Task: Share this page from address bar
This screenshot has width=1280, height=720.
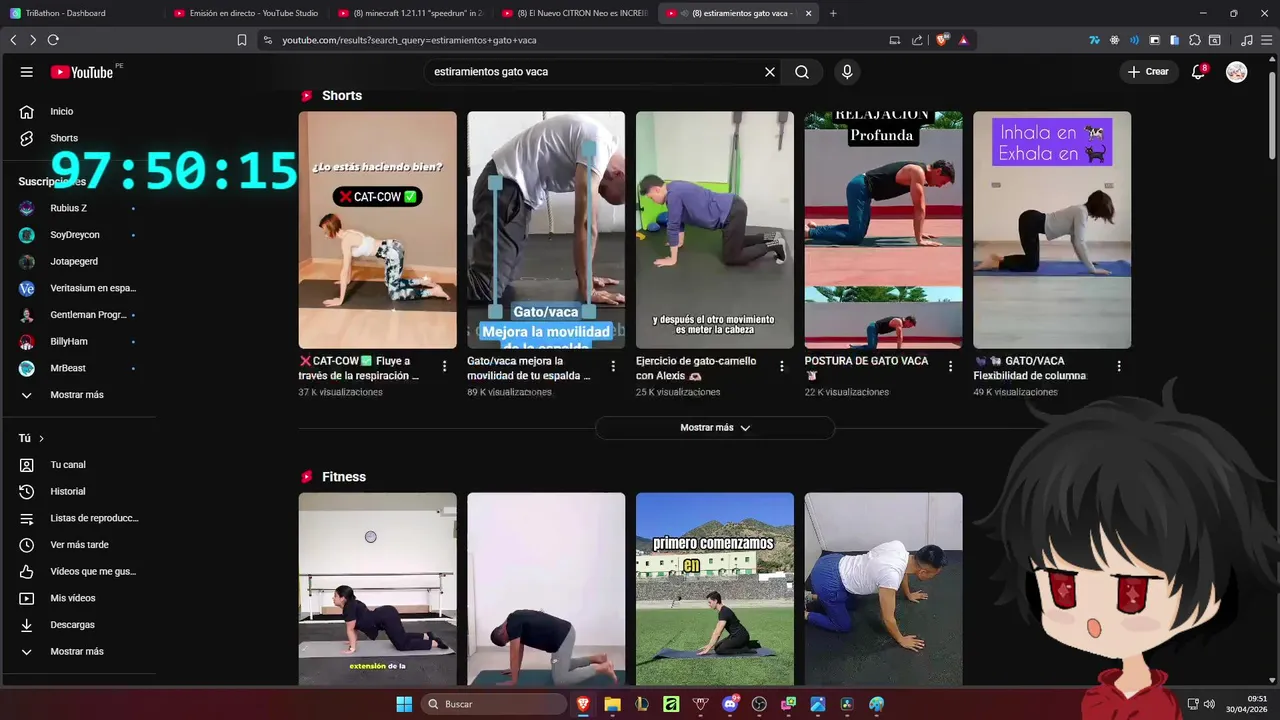Action: click(916, 40)
